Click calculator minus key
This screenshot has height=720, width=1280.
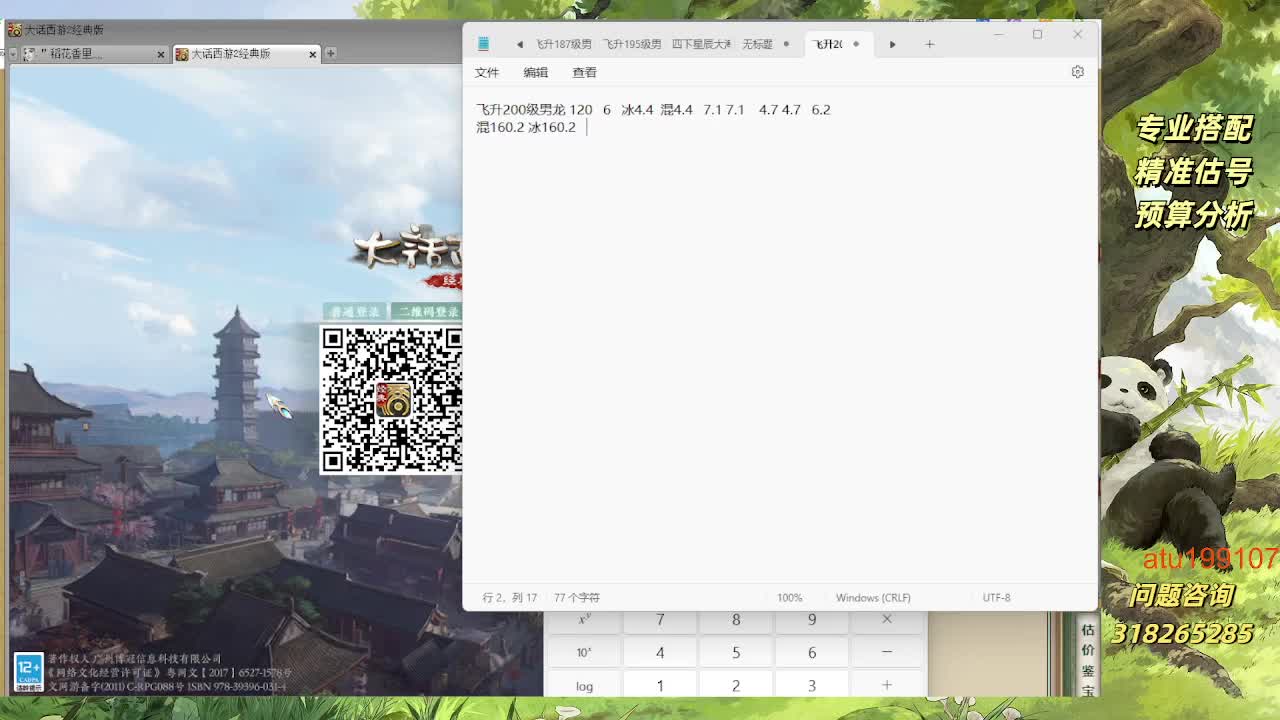click(887, 652)
